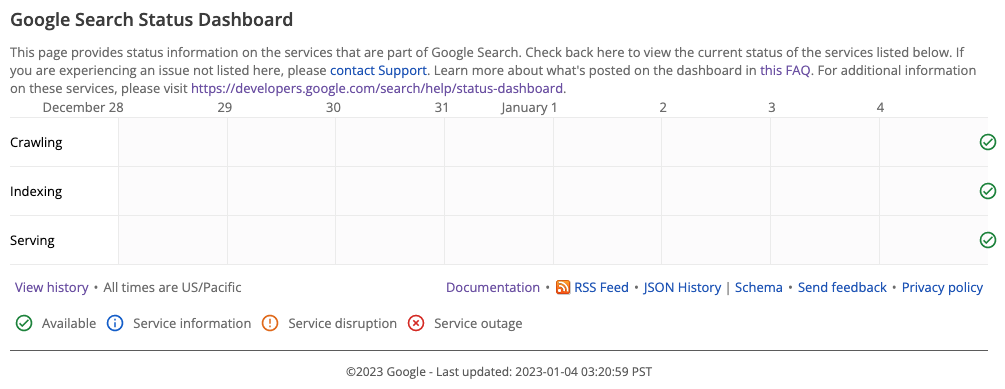The width and height of the screenshot is (1005, 389).
Task: Open the Schema link
Action: click(759, 287)
